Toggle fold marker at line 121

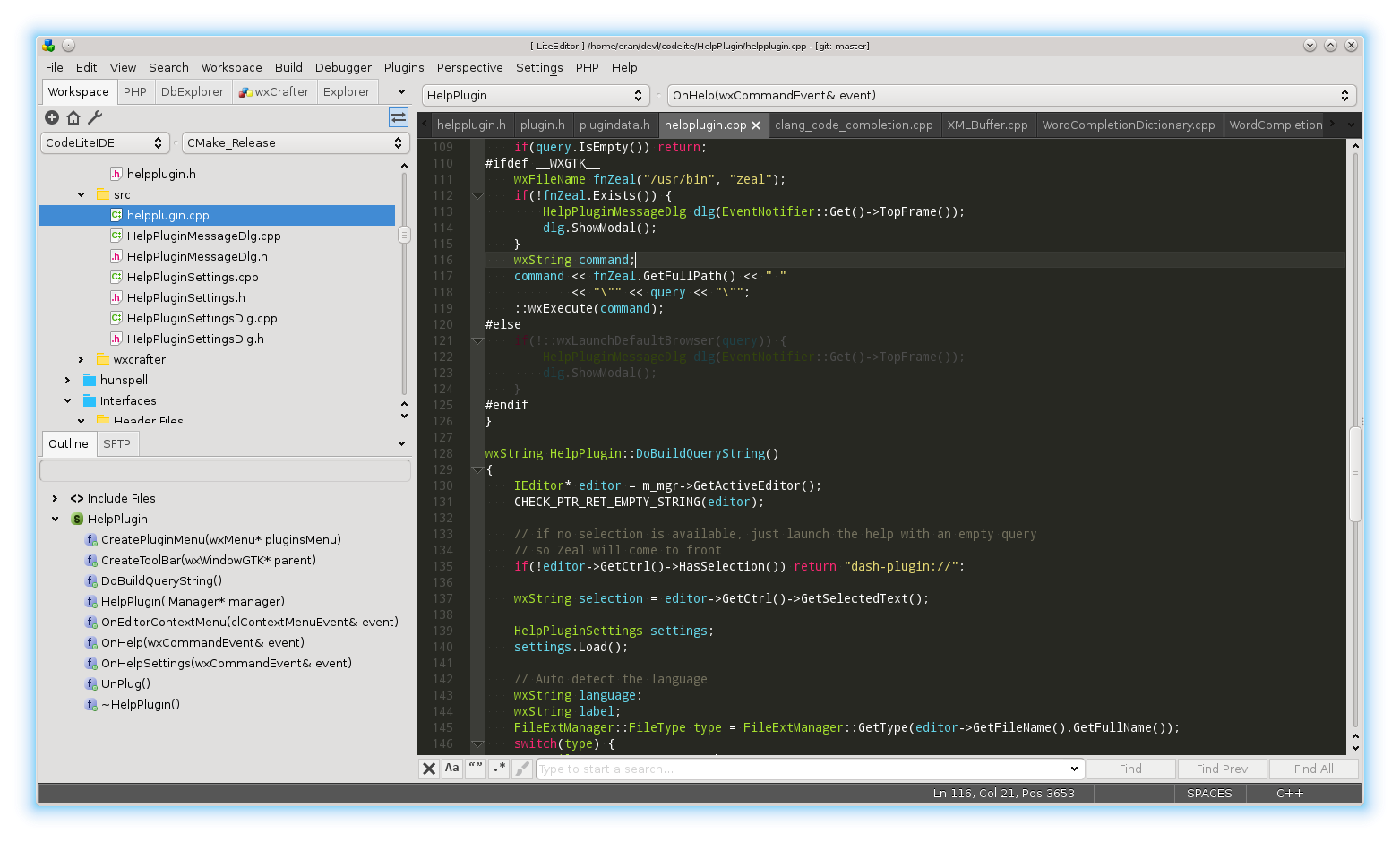[x=477, y=340]
